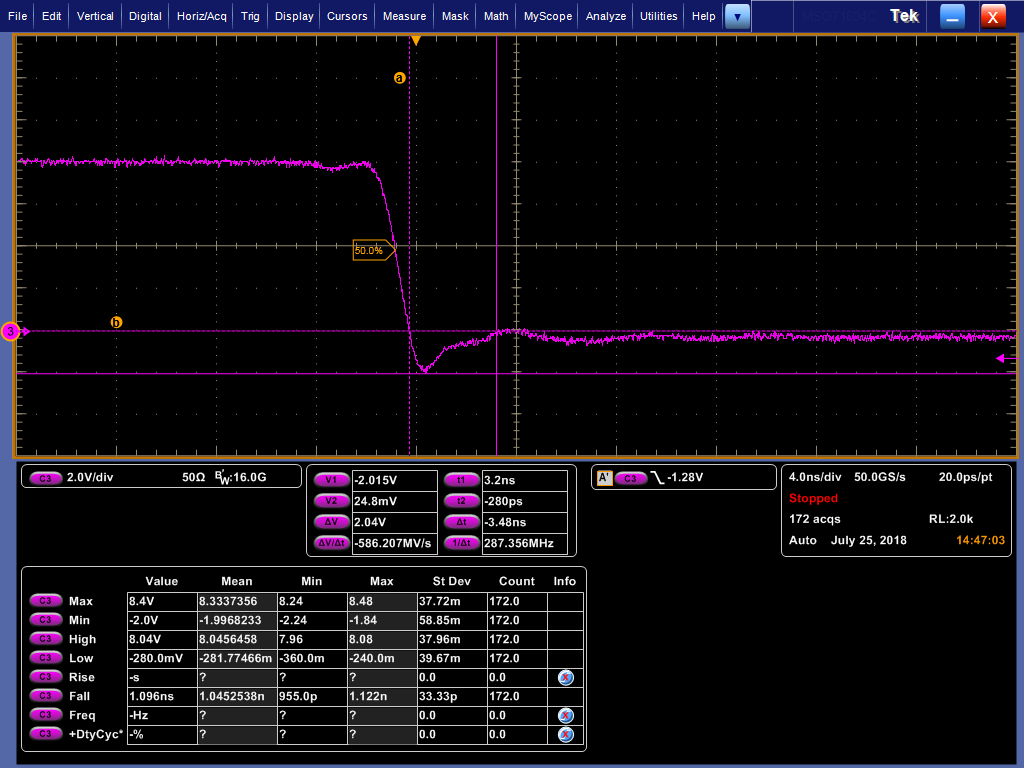
Task: Open the Measure menu
Action: pos(404,16)
